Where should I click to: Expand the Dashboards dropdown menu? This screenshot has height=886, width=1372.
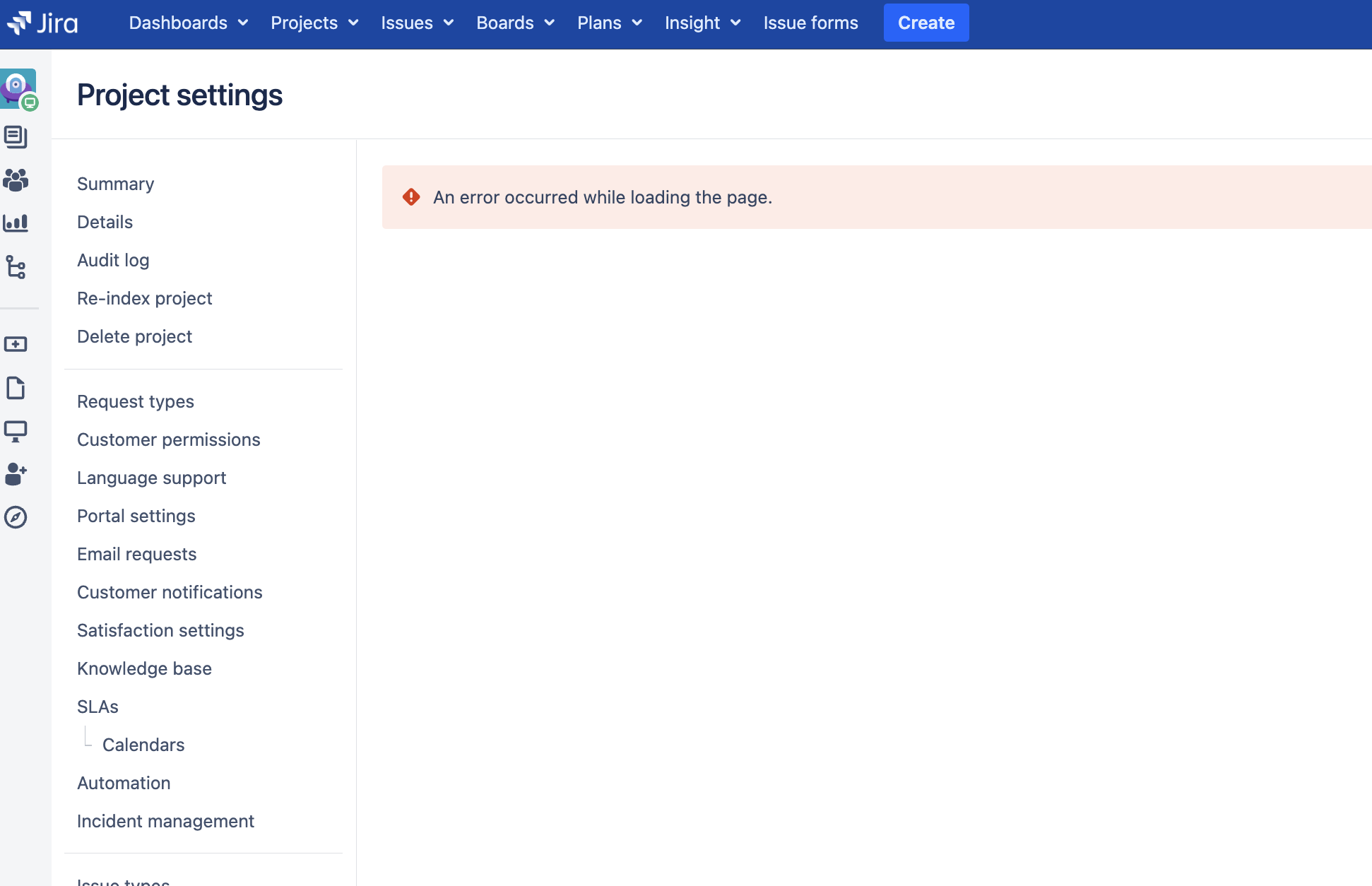(188, 23)
